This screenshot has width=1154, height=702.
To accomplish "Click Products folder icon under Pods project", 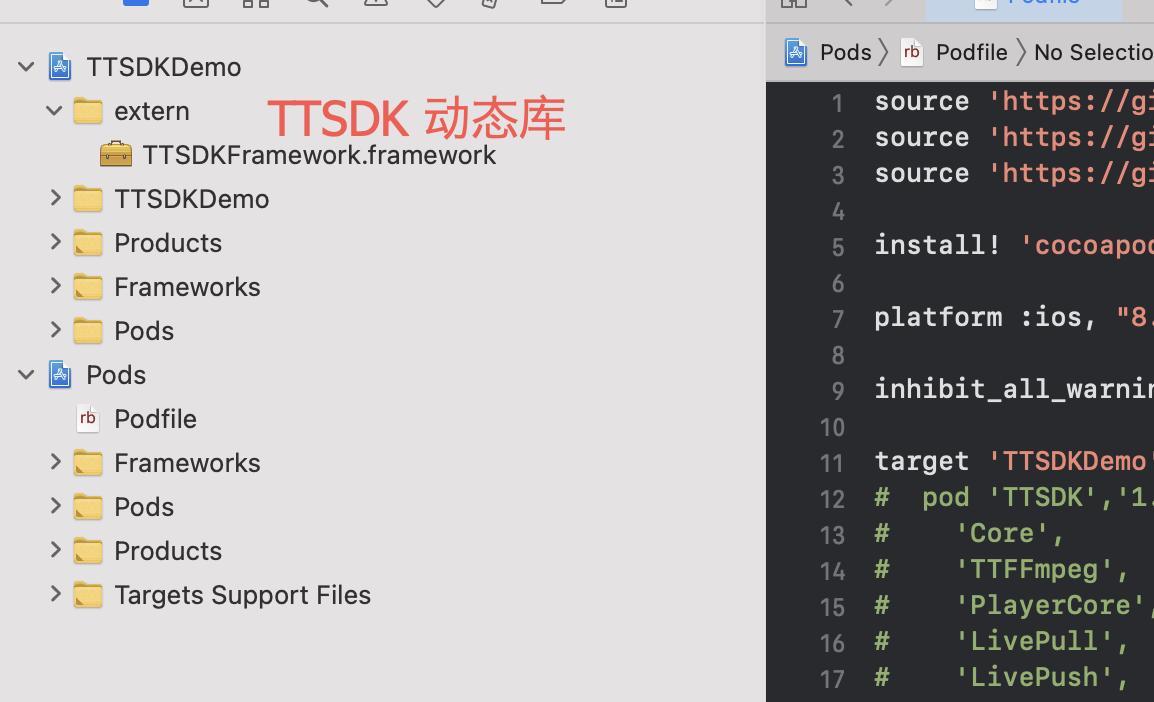I will (x=88, y=551).
